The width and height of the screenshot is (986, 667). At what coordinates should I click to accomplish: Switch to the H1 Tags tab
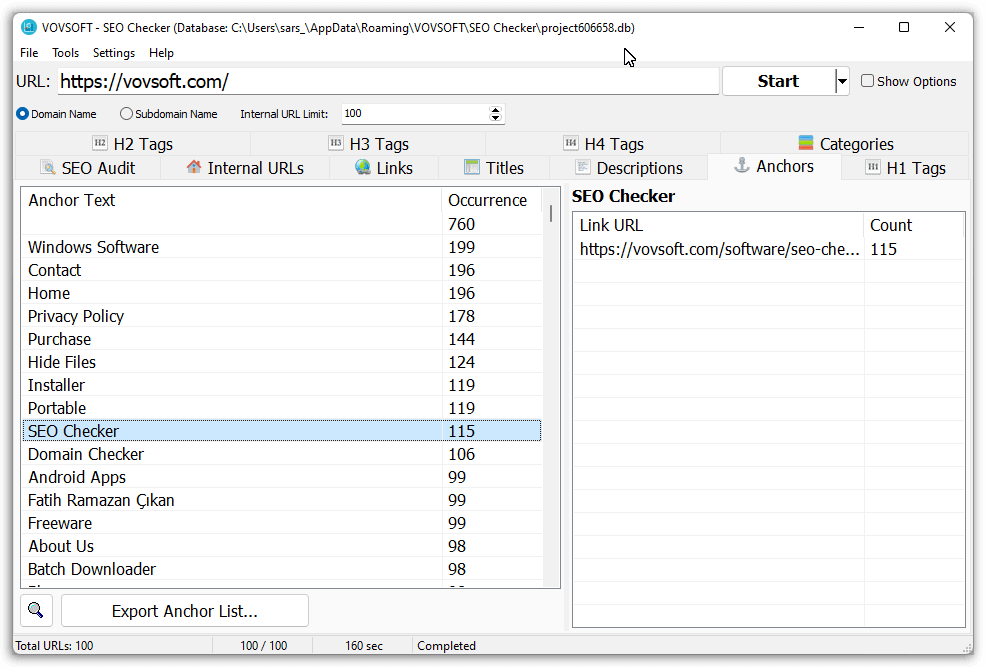(906, 168)
